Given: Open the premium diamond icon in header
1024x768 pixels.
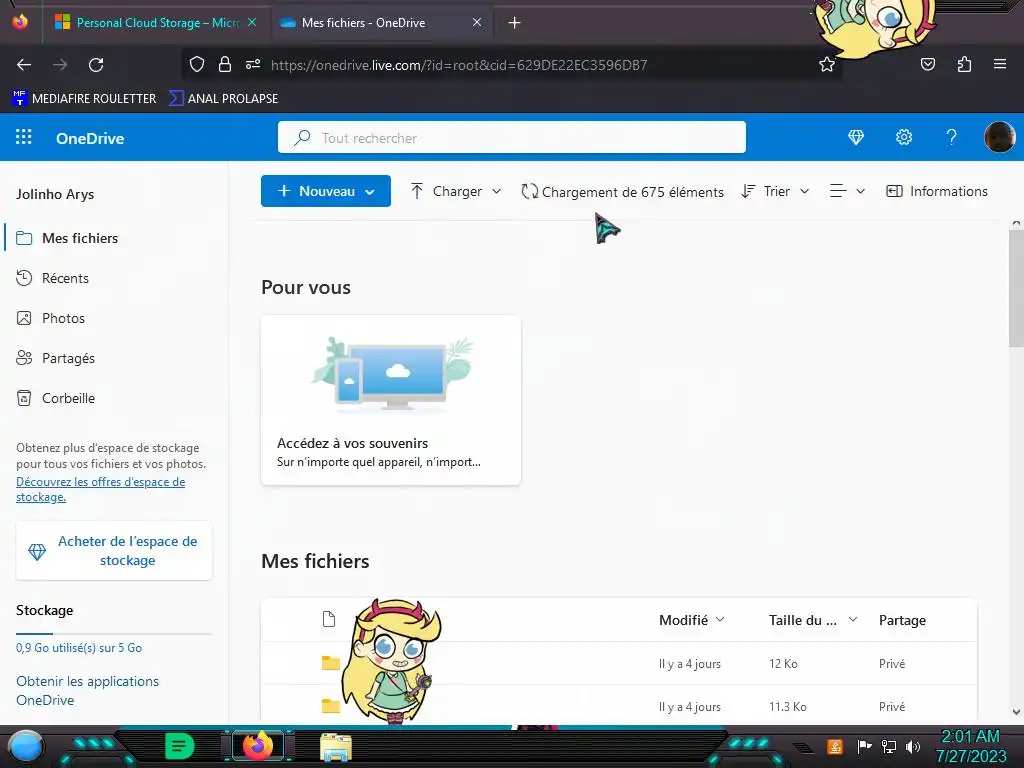Looking at the screenshot, I should 856,137.
